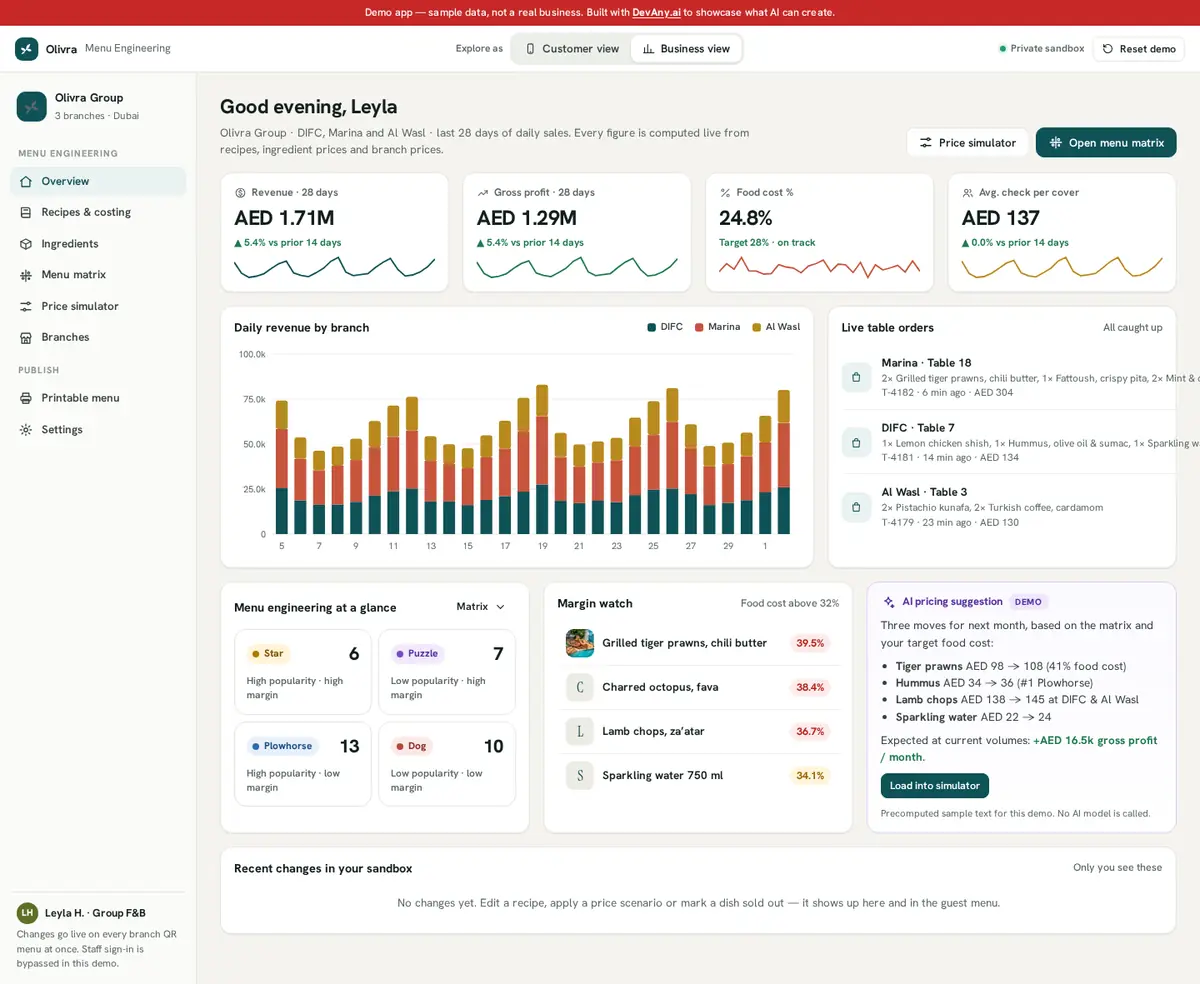
Task: Click the clipboard icon for Marina Table 18
Action: 856,378
